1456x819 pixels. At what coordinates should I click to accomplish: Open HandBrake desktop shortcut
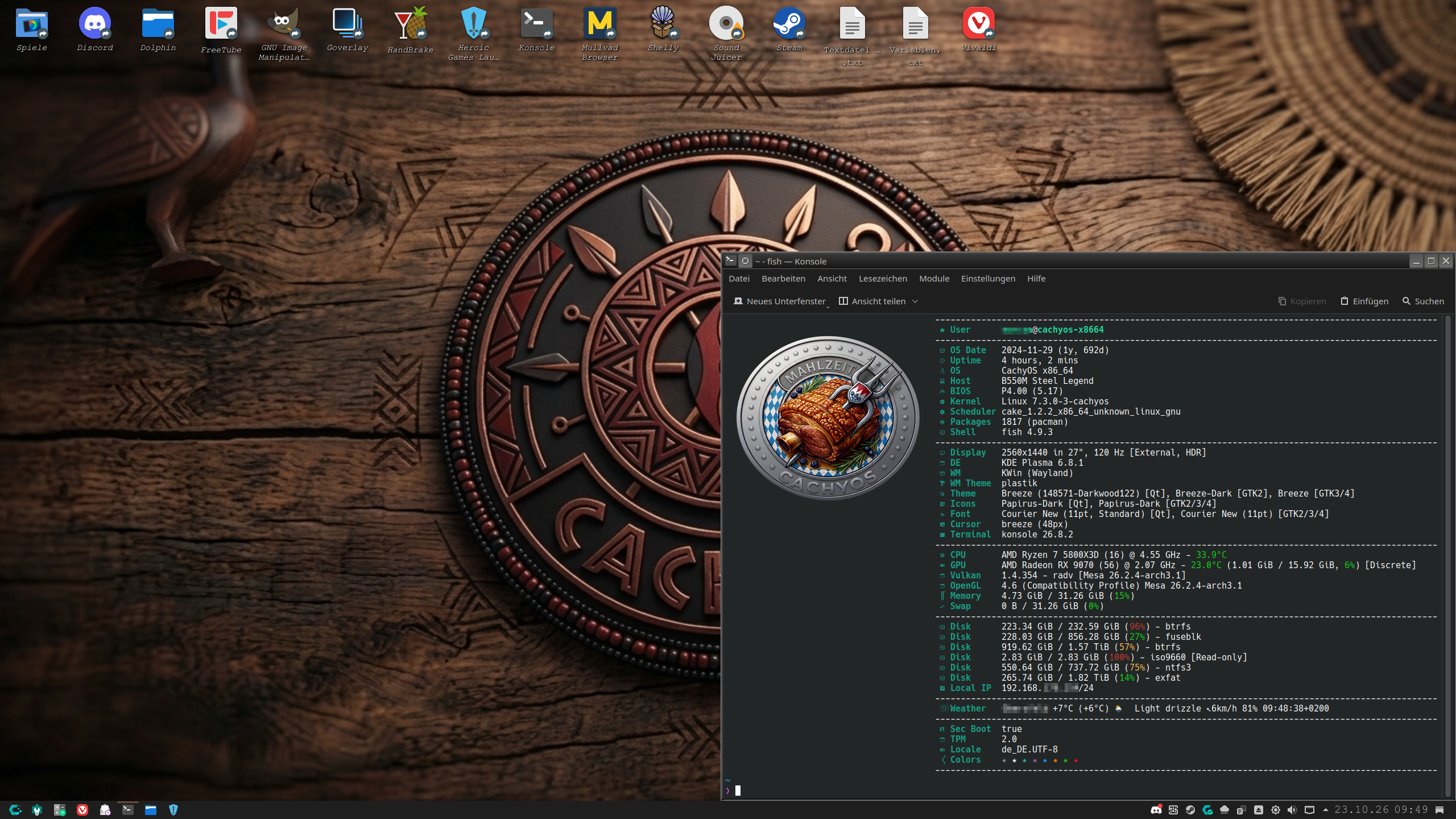pos(411,31)
